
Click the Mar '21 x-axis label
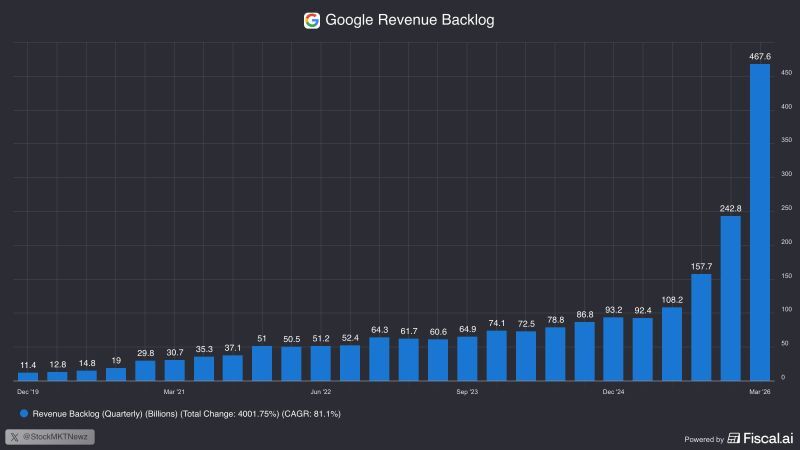[174, 392]
